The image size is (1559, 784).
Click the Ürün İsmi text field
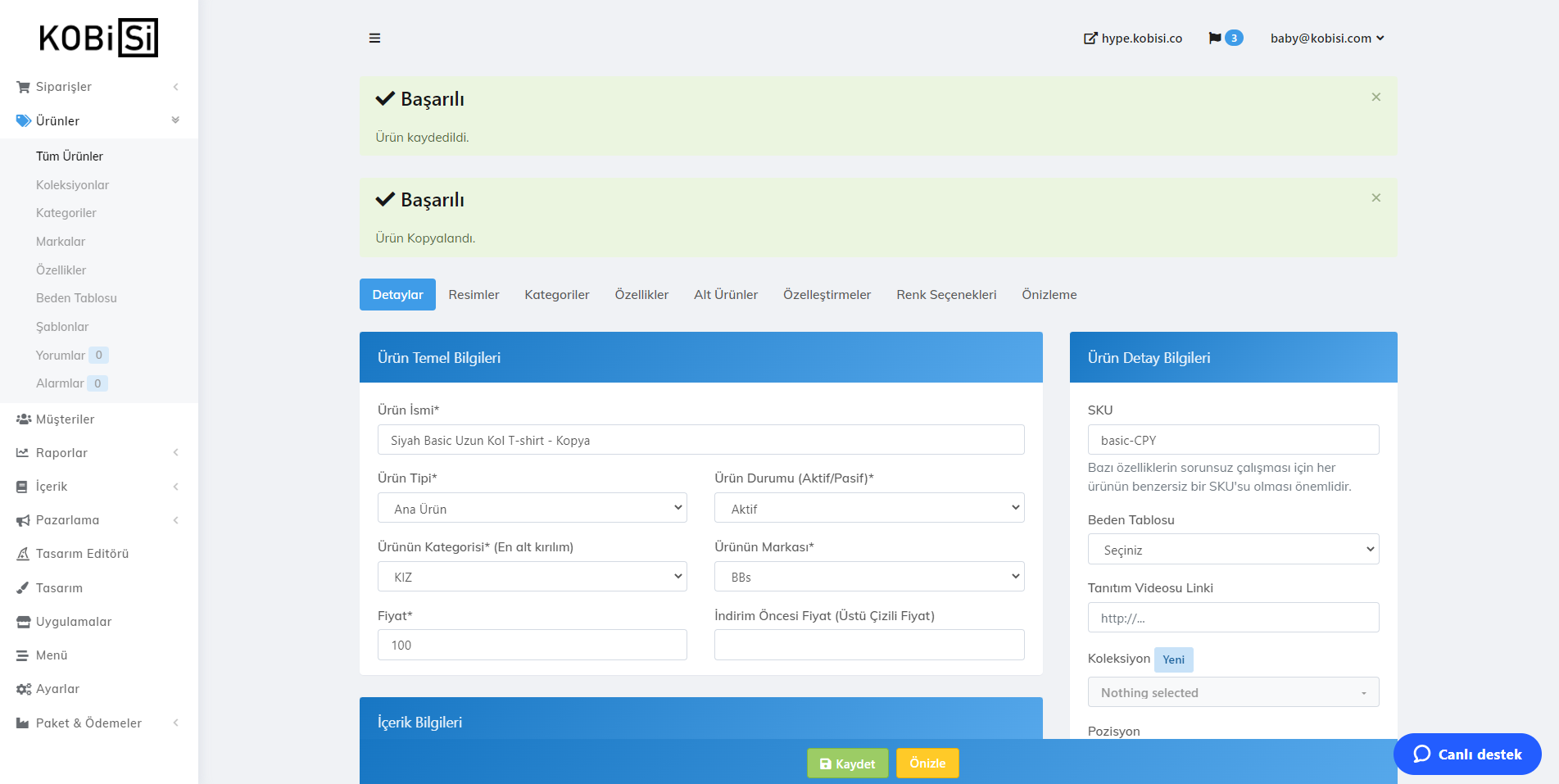click(x=700, y=440)
